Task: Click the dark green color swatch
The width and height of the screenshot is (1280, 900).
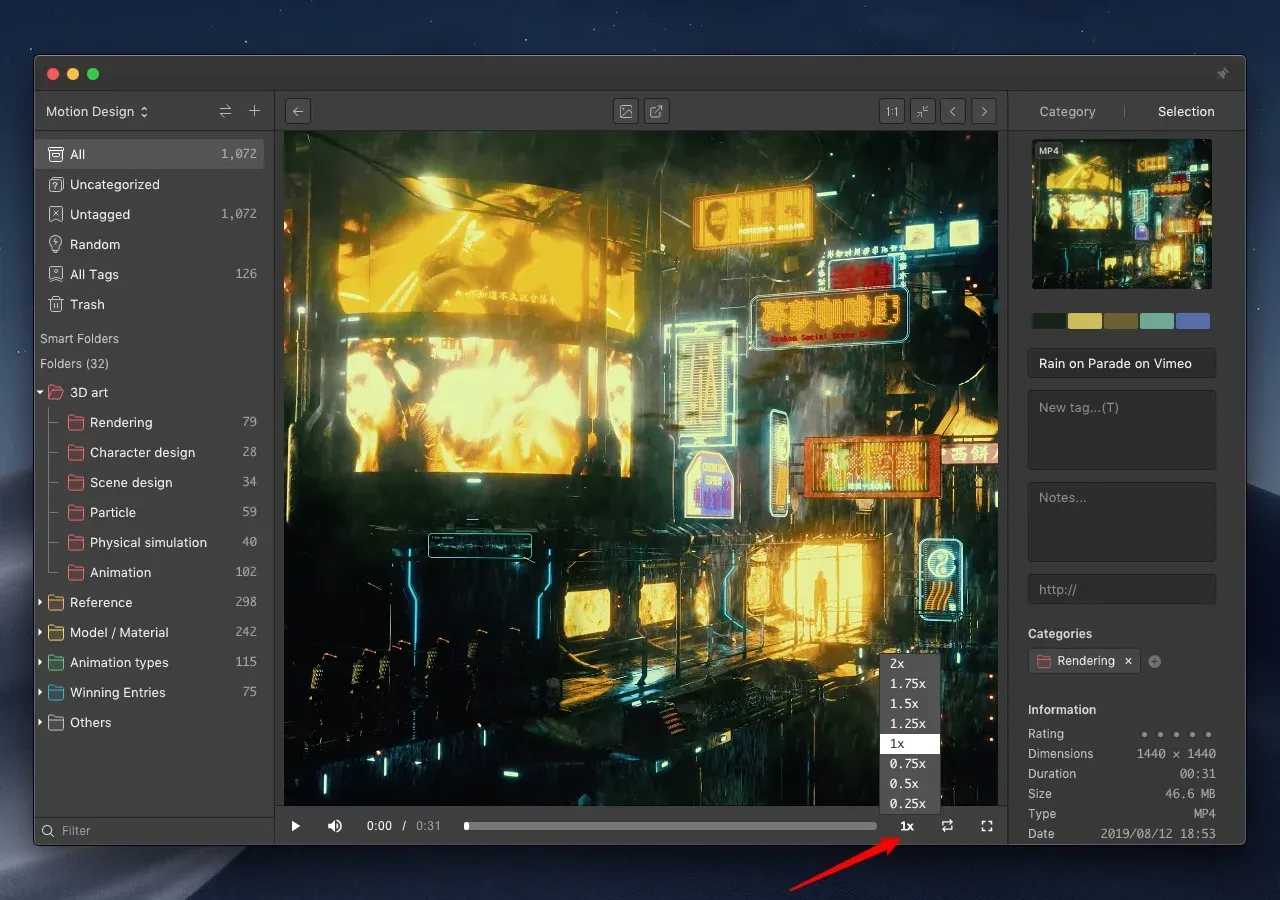Action: 1049,321
